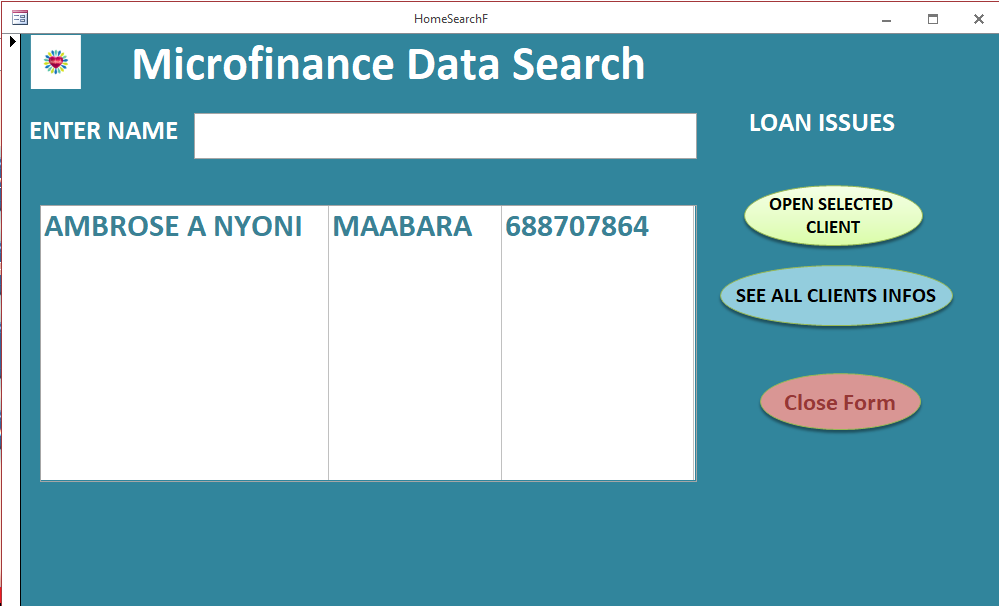This screenshot has height=606, width=999.
Task: Click into the ENTER NAME search box
Action: click(445, 136)
